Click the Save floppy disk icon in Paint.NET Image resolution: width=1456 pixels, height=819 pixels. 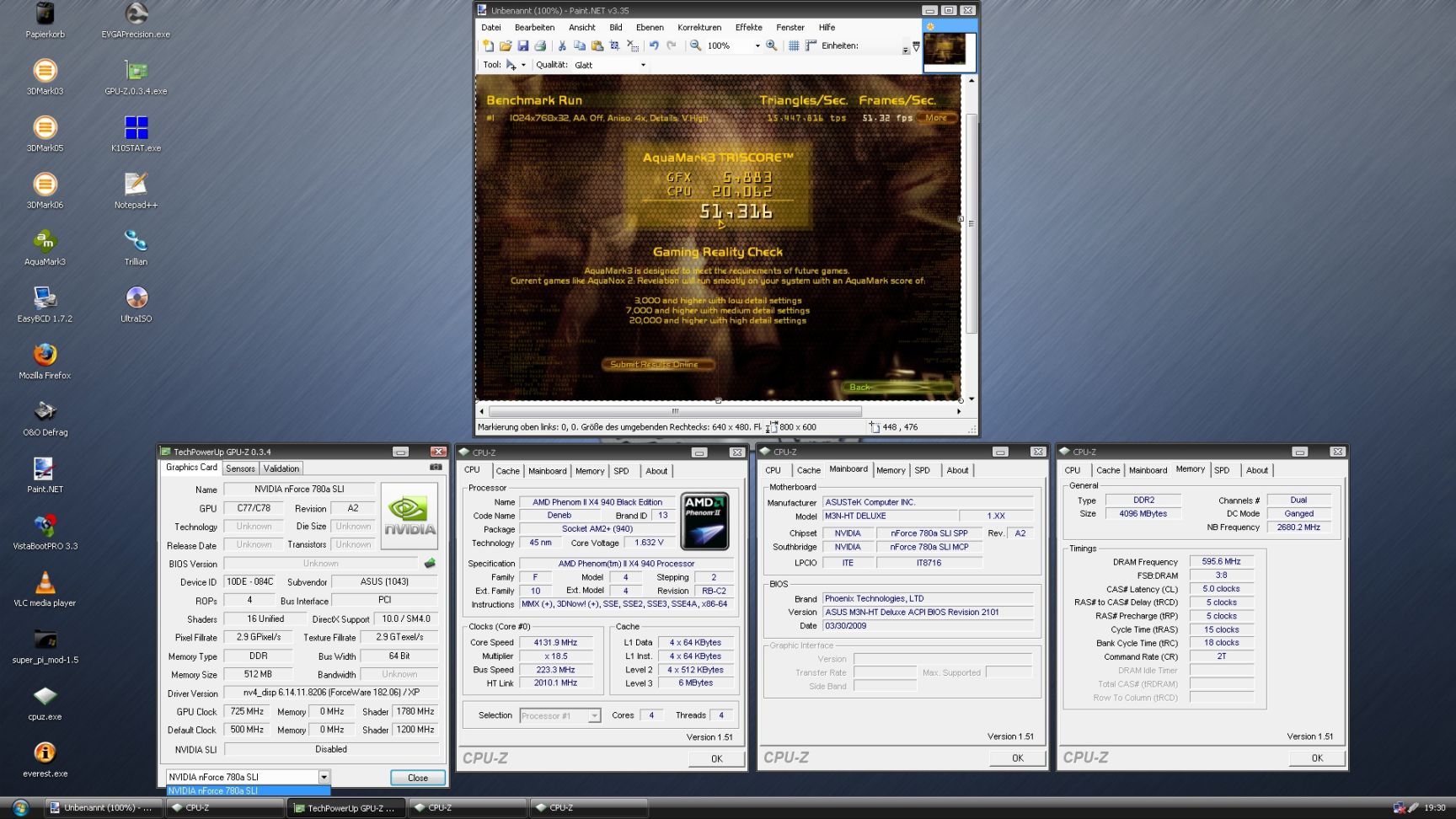click(x=522, y=45)
